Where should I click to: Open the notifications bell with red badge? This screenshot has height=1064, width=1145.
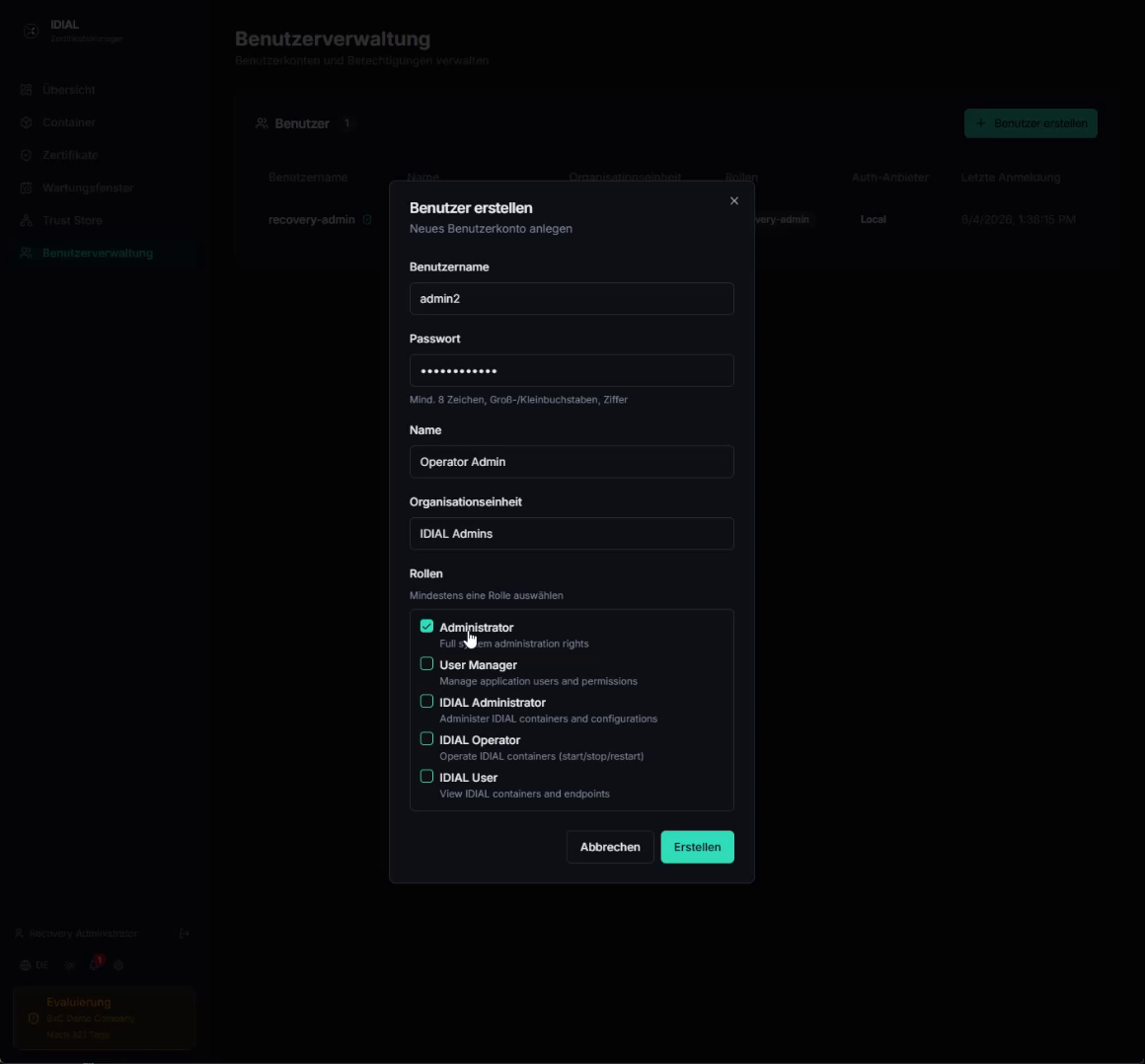[x=95, y=964]
